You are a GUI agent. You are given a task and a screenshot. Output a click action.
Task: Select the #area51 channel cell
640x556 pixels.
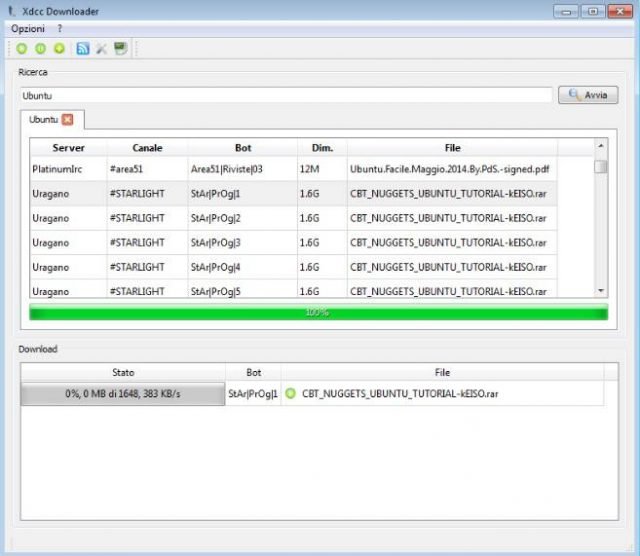[147, 169]
